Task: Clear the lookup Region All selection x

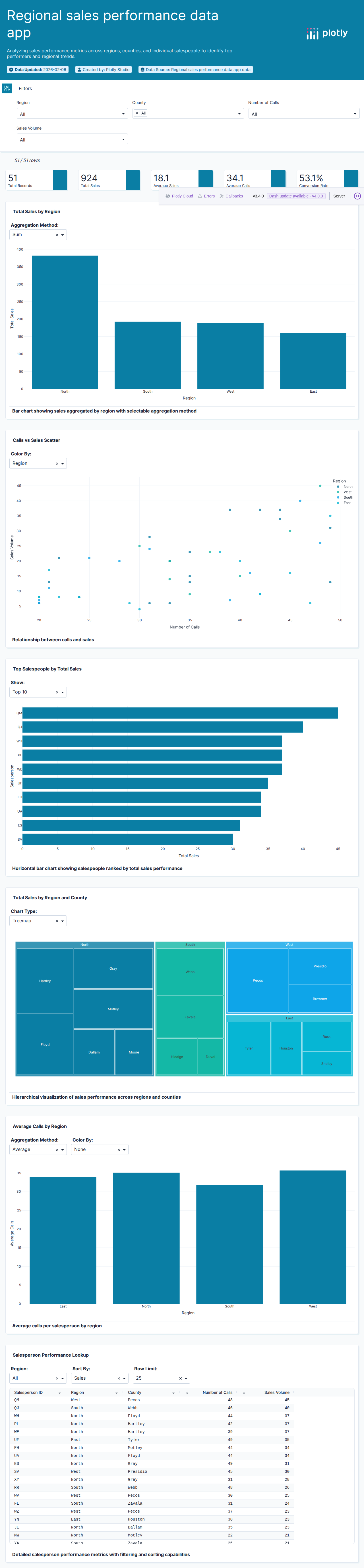Action: 57,1379
